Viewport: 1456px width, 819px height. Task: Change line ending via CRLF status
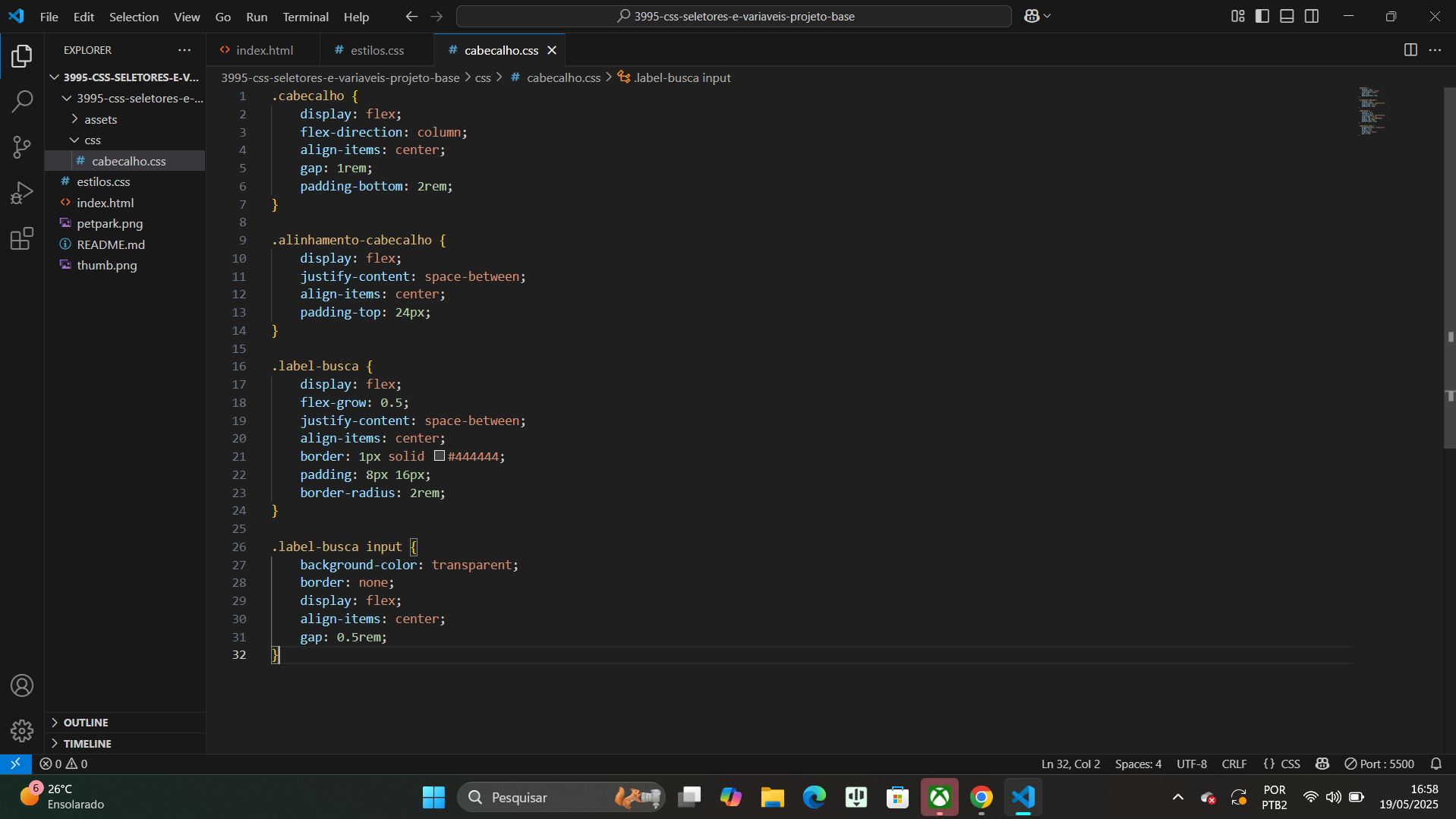pos(1234,764)
